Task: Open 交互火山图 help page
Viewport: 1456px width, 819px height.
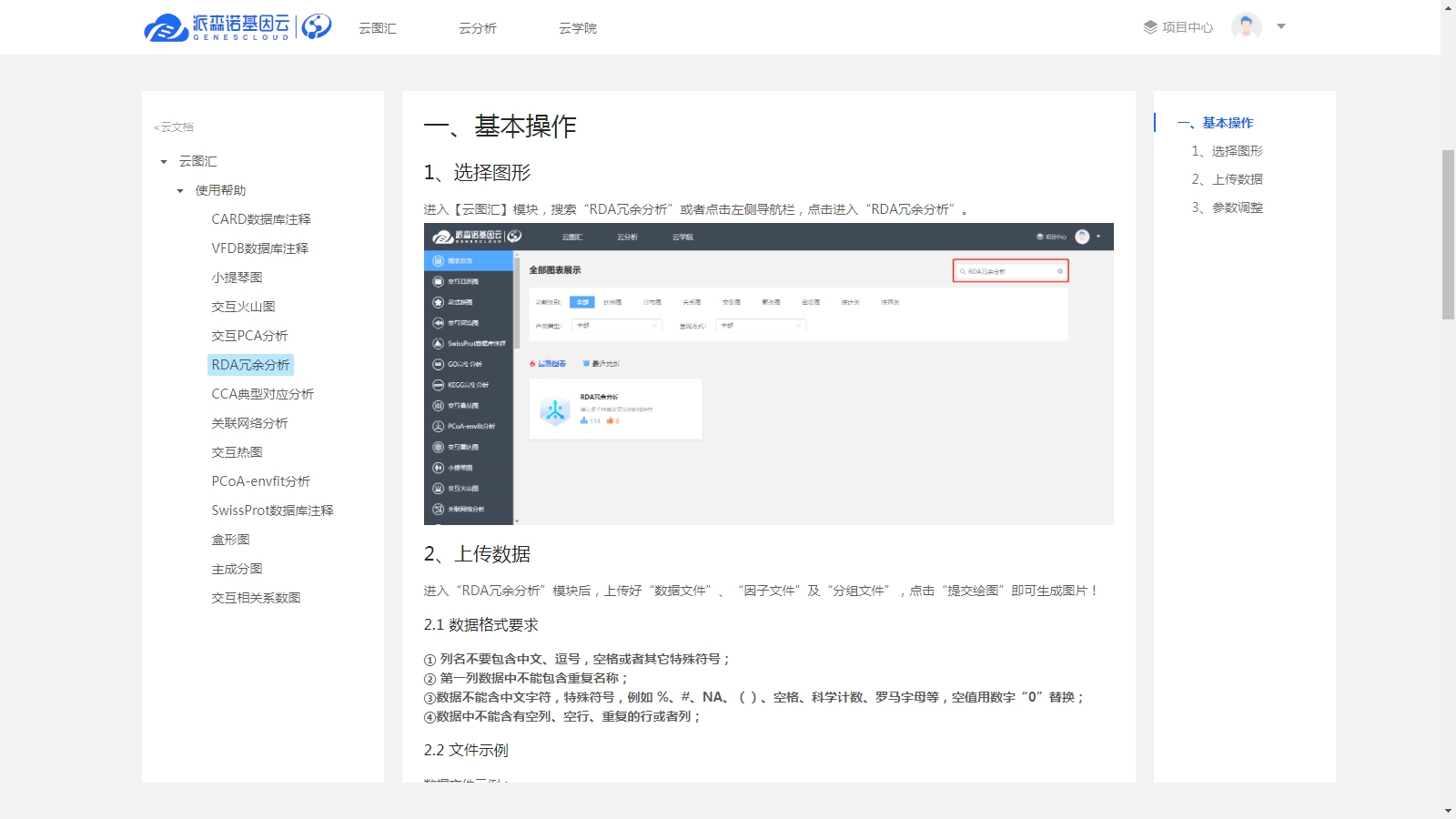Action: coord(243,307)
